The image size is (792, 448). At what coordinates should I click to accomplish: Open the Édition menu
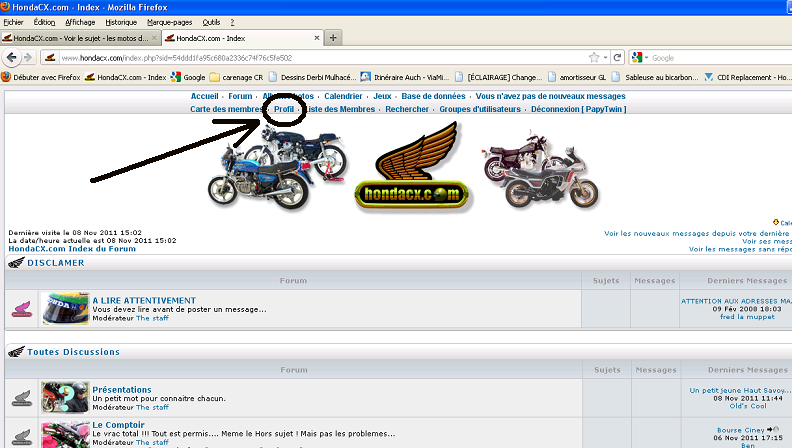44,22
